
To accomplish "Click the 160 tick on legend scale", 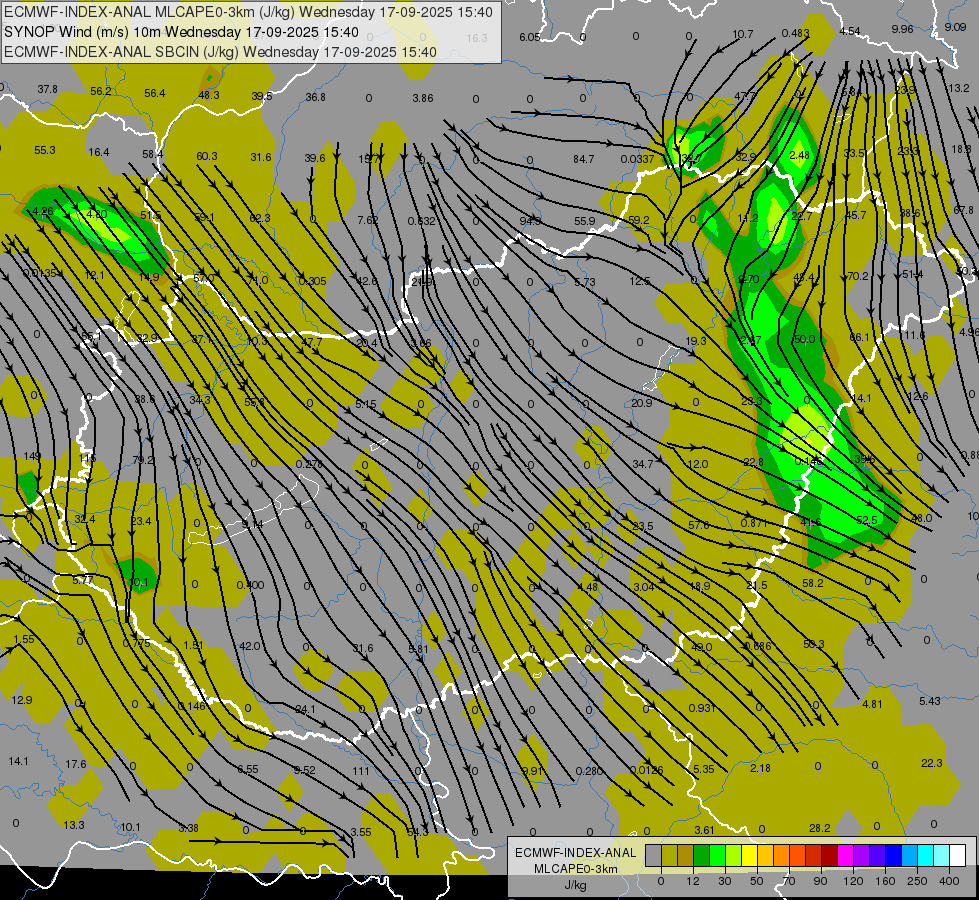I will (885, 881).
